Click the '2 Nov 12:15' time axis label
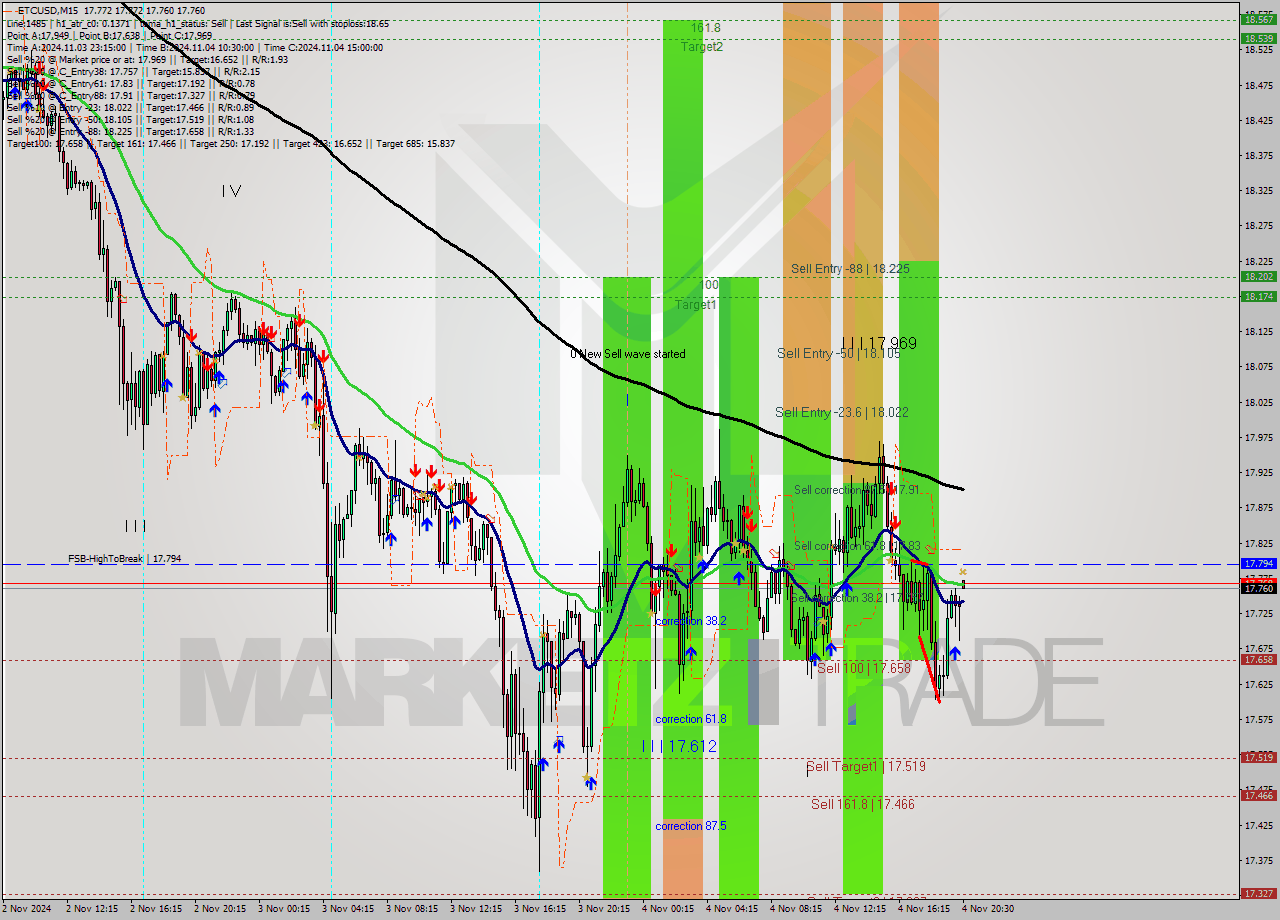The width and height of the screenshot is (1280, 920). coord(93,909)
